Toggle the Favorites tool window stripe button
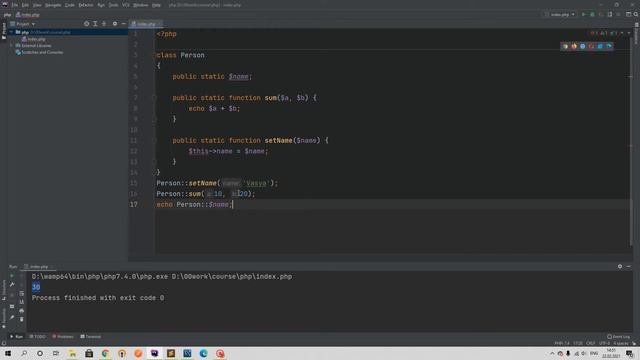This screenshot has width=640, height=360. point(4,318)
